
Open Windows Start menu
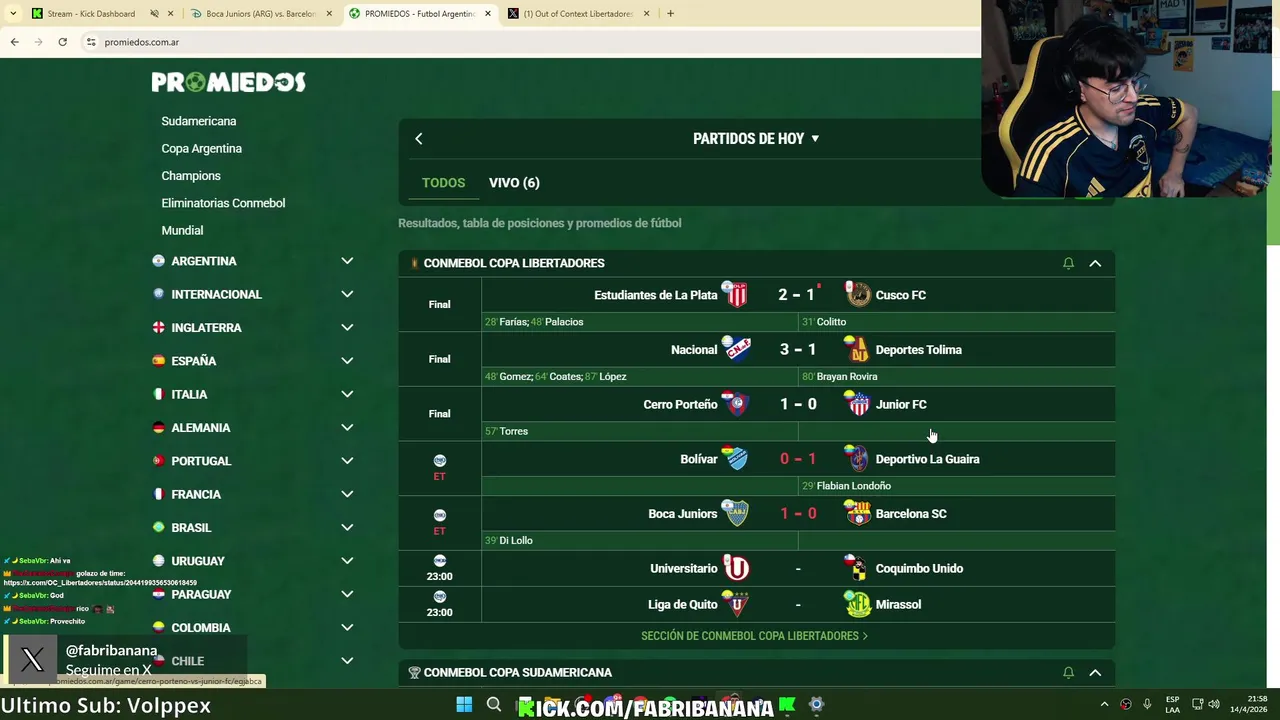[x=464, y=705]
